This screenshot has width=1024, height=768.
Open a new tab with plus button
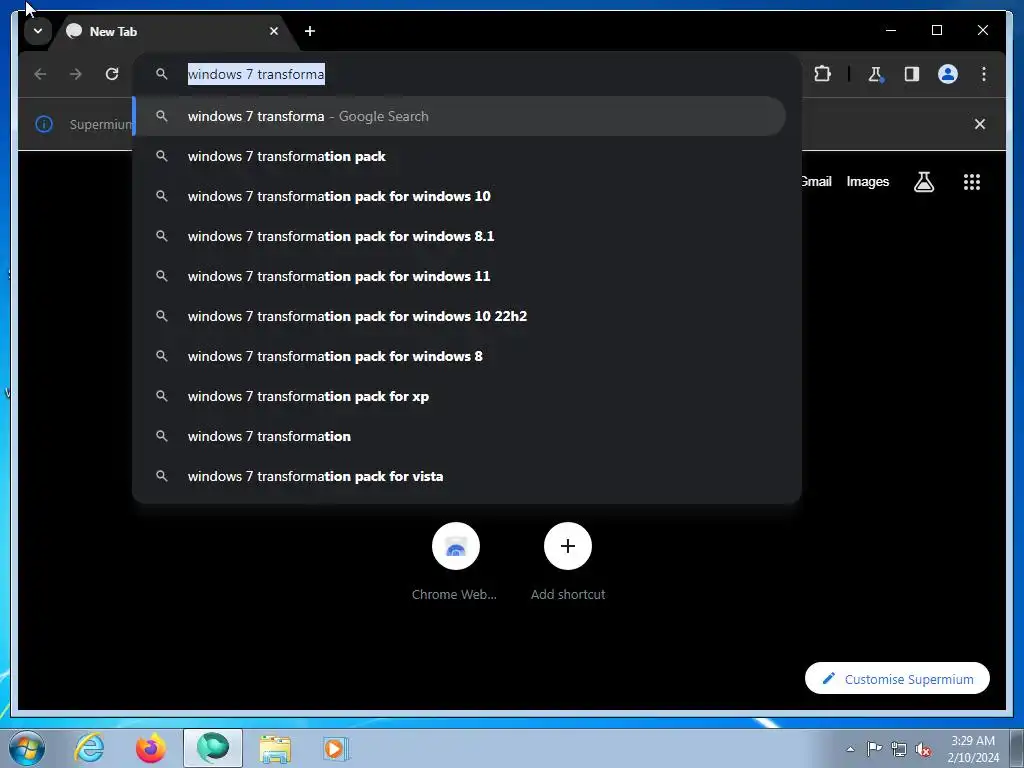click(310, 31)
